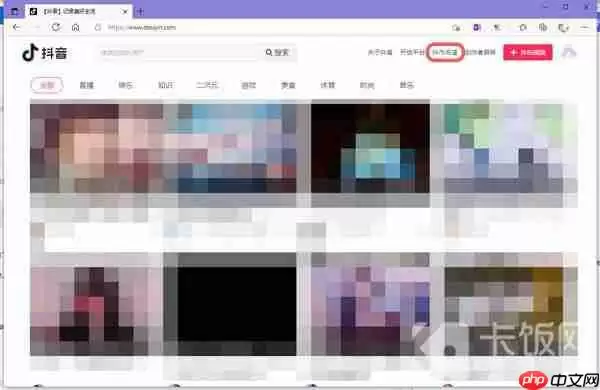Click the site info icon beside the URL
This screenshot has width=600, height=390.
(x=98, y=28)
